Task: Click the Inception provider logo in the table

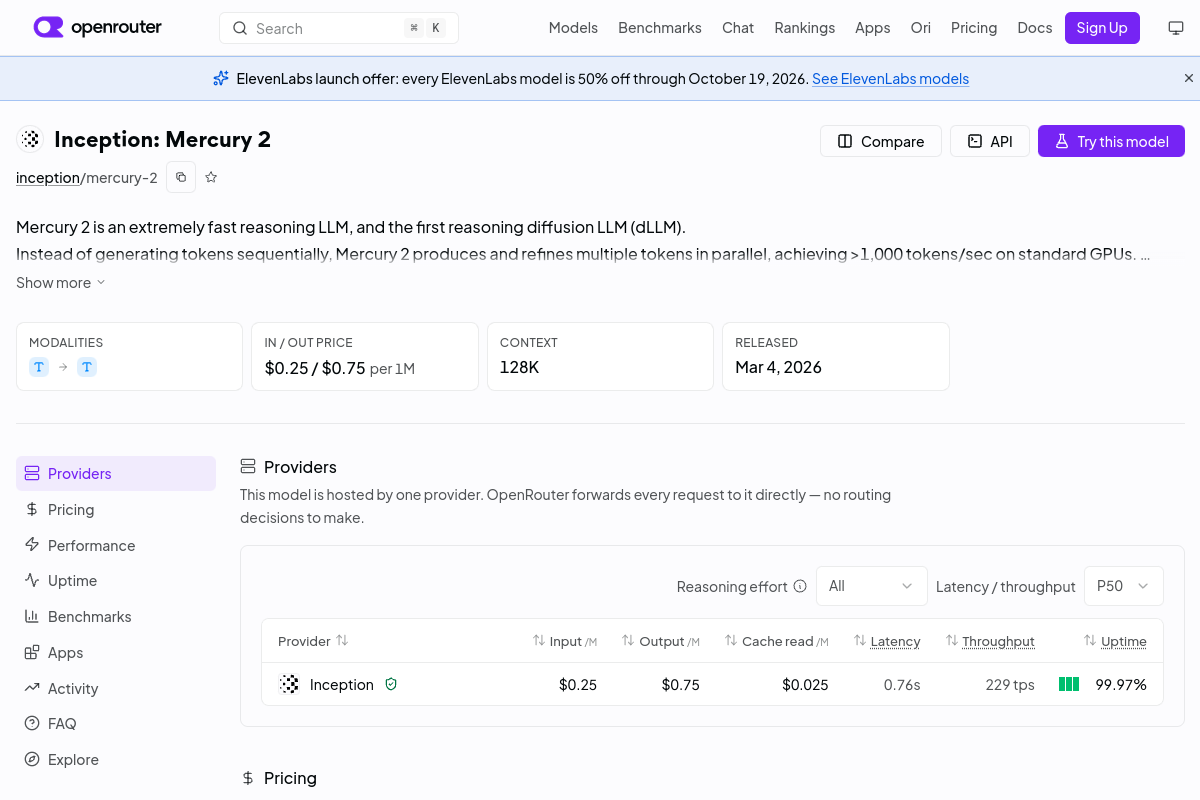Action: 289,684
